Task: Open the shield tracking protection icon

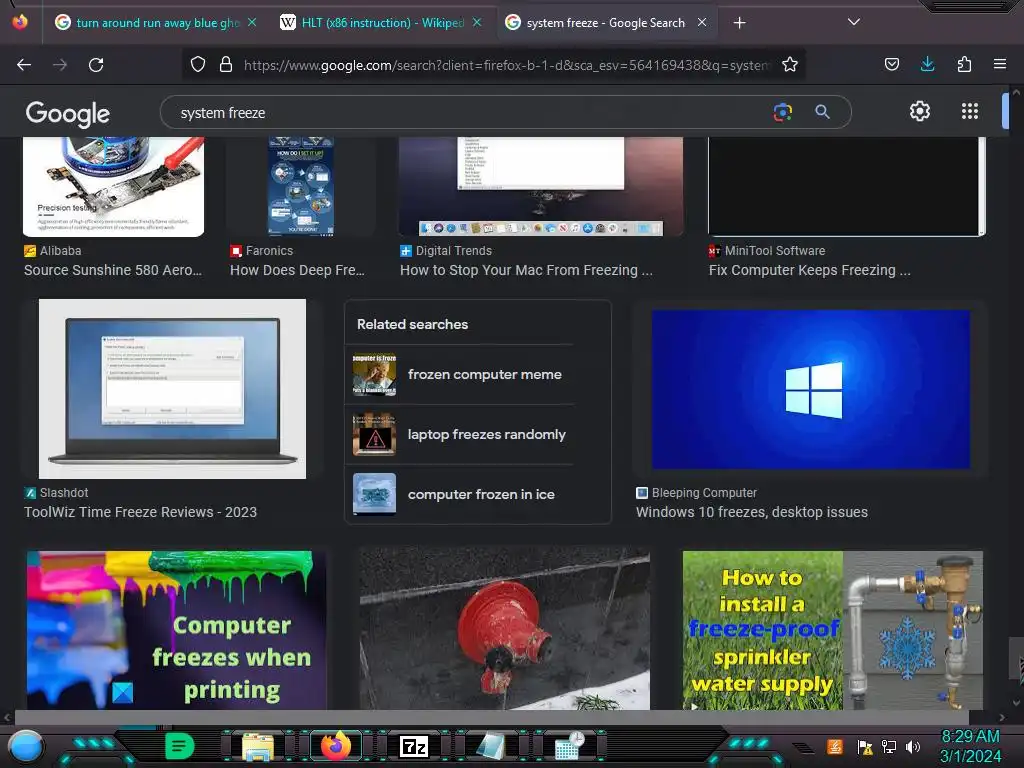Action: pyautogui.click(x=198, y=64)
